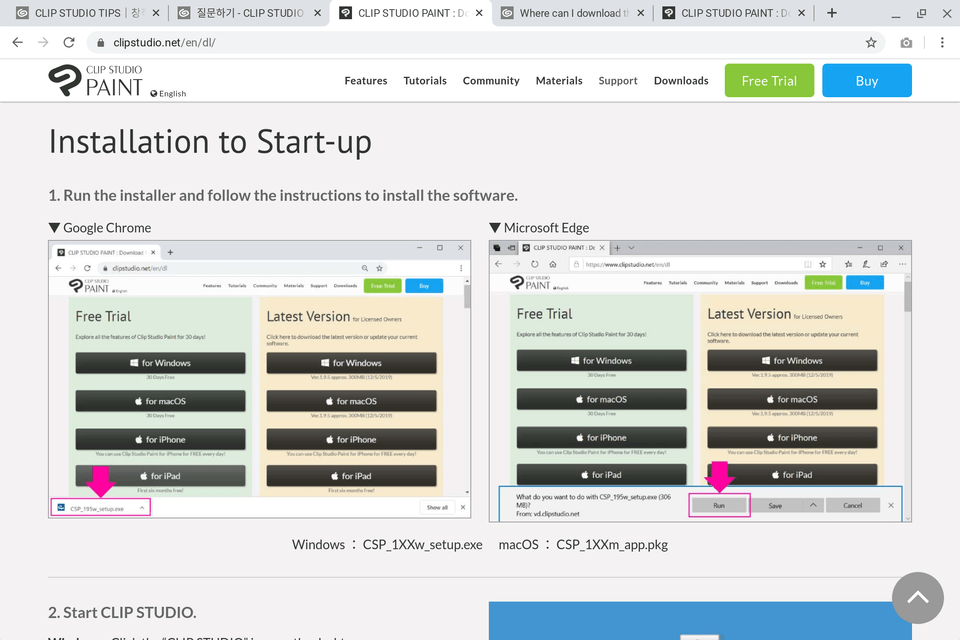Click the 'Google Chrome' label
960x640 pixels.
pyautogui.click(x=107, y=228)
